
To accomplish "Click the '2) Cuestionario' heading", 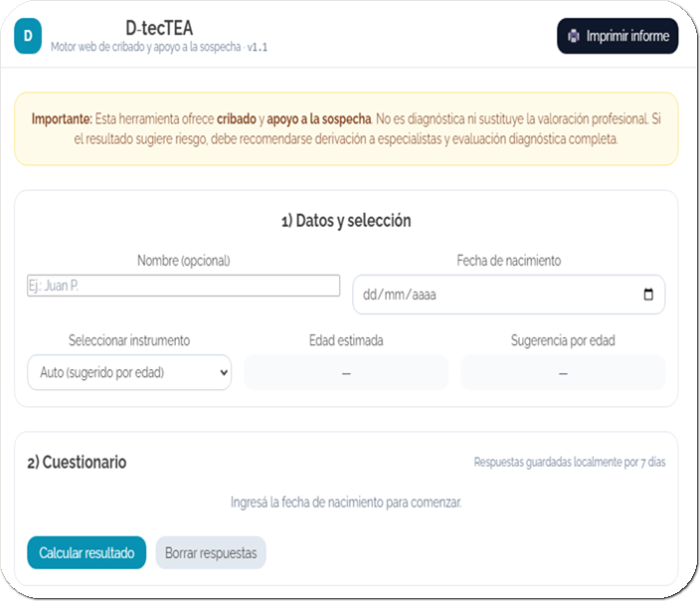I will 77,462.
